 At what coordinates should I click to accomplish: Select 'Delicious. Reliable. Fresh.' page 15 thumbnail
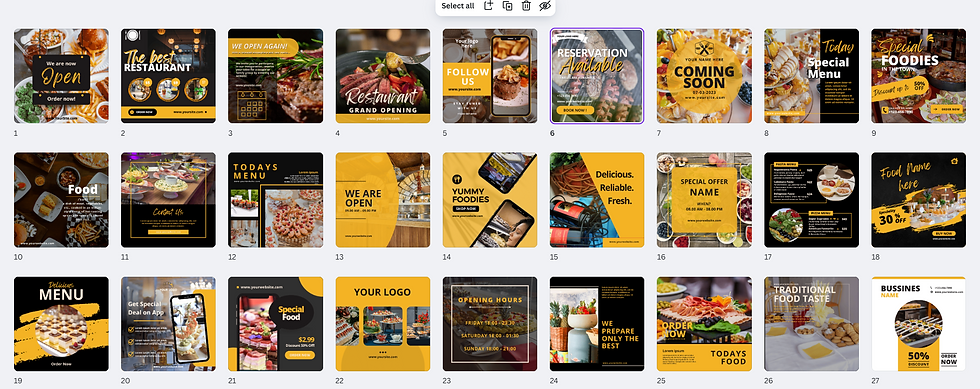[597, 200]
